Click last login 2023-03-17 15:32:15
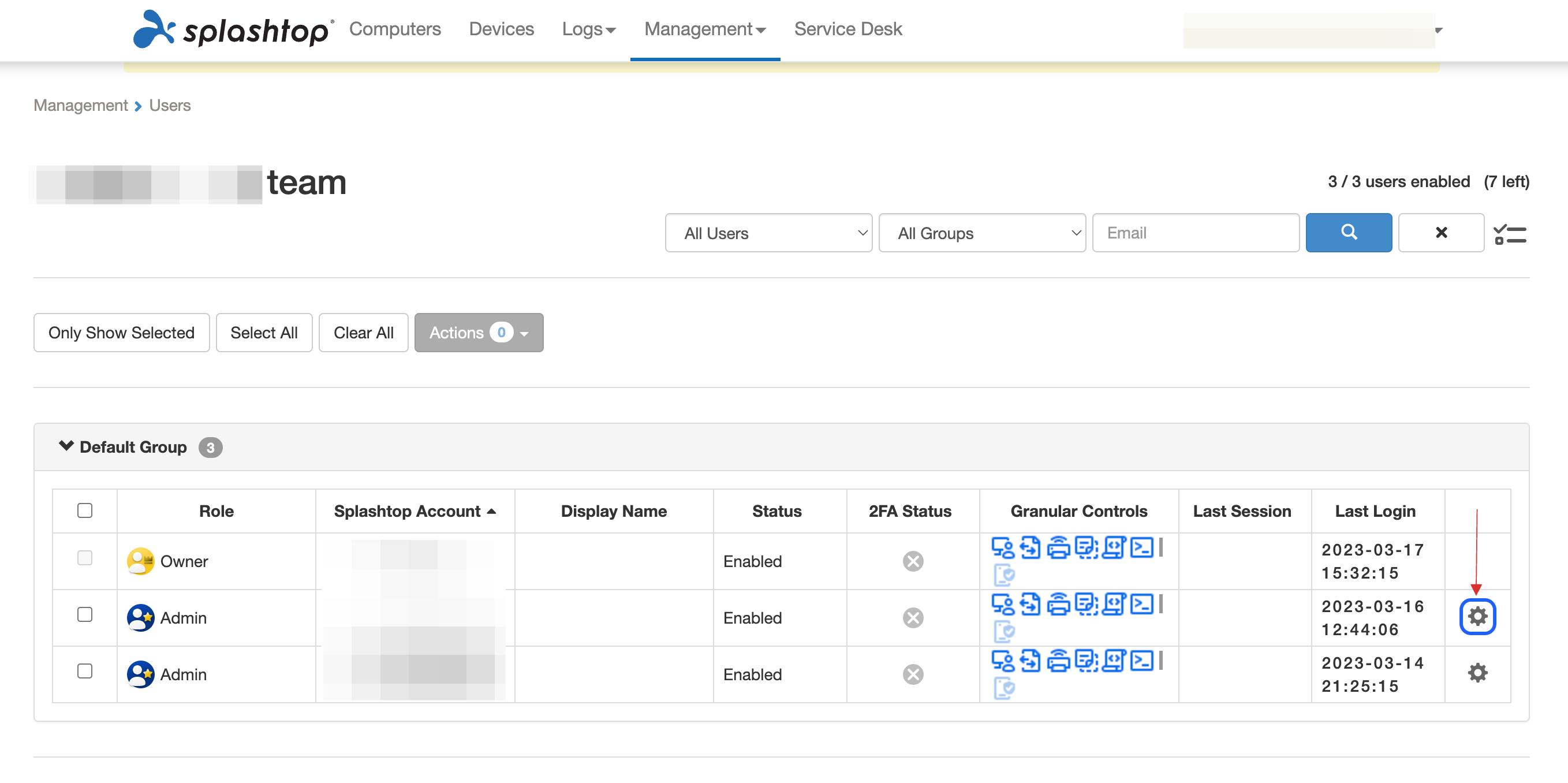This screenshot has width=1568, height=783. [x=1373, y=561]
